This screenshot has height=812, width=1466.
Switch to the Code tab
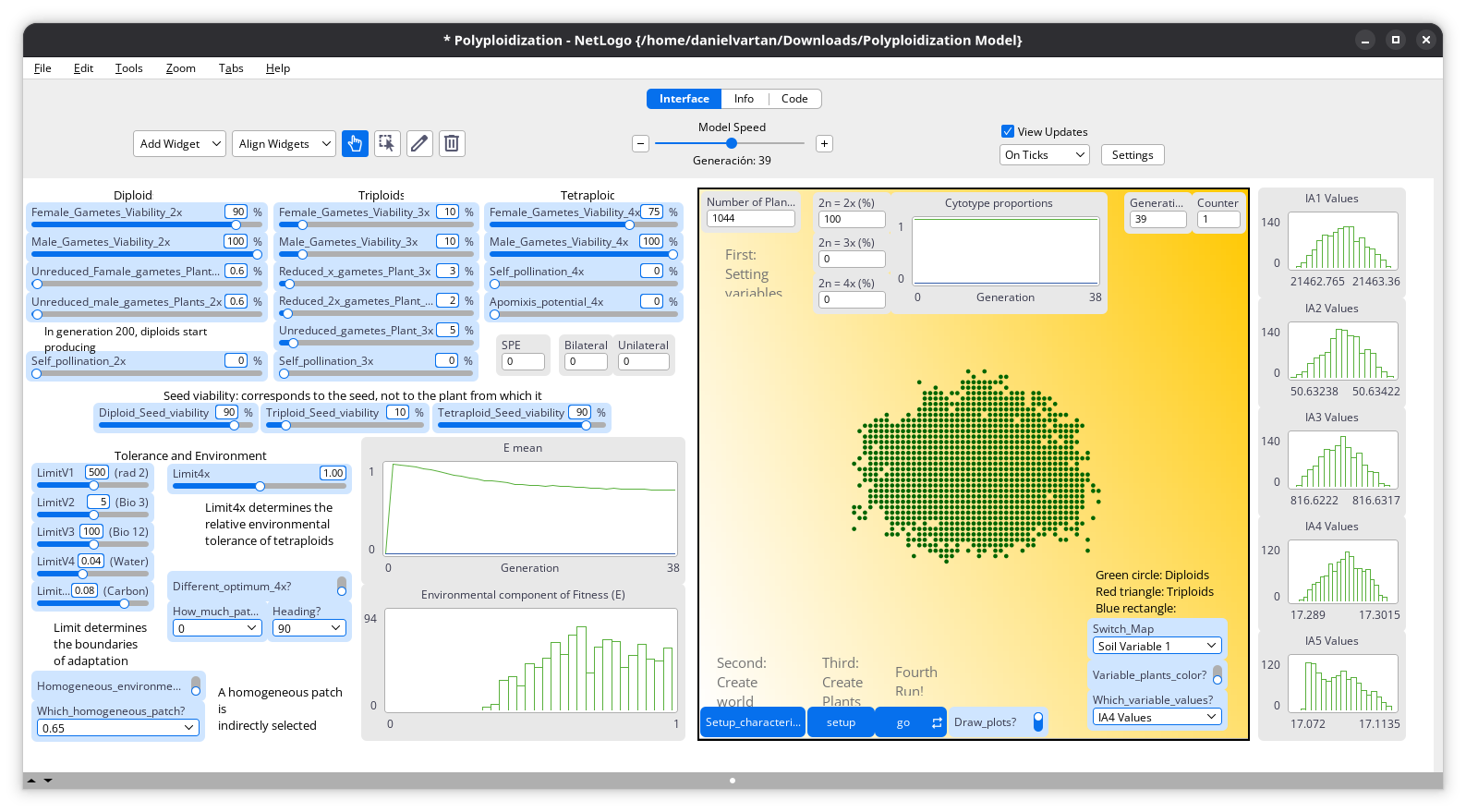(794, 99)
